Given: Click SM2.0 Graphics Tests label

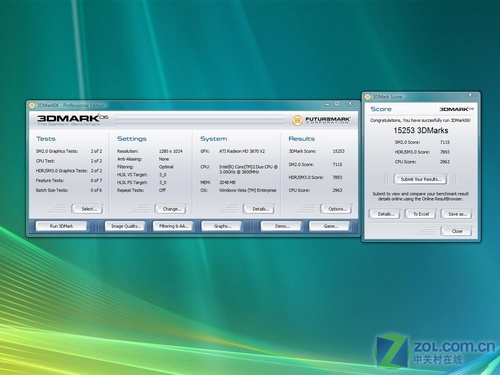Looking at the screenshot, I should [57, 151].
